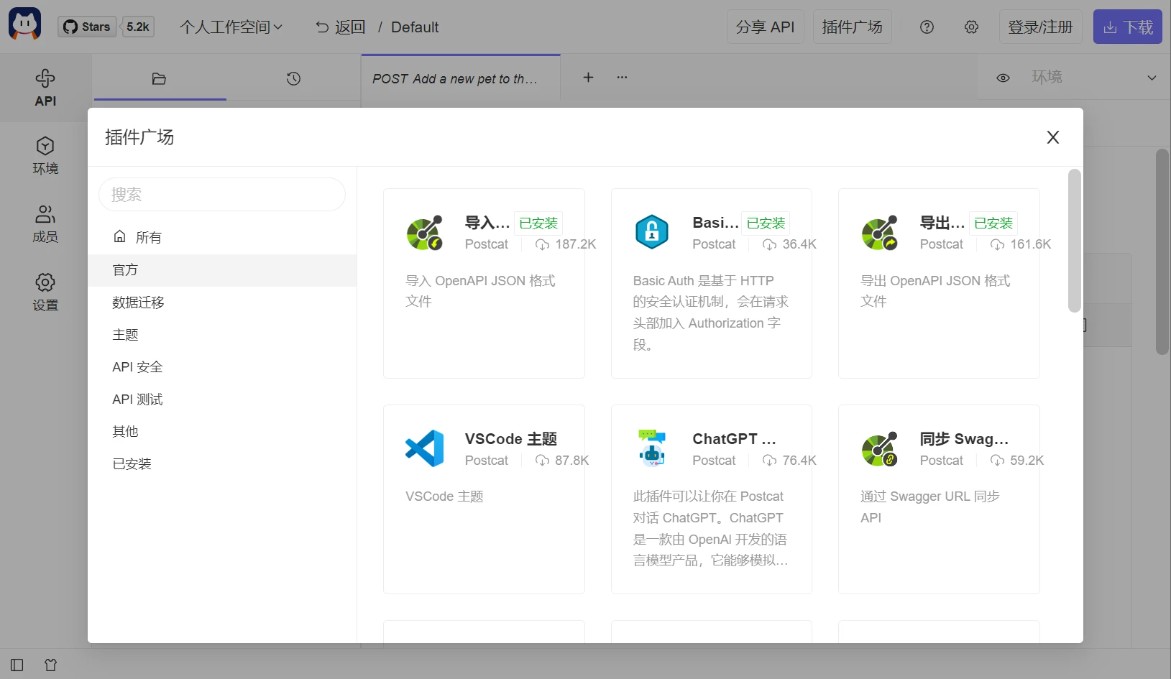This screenshot has width=1171, height=679.
Task: Click the 下载 download button
Action: [x=1128, y=27]
